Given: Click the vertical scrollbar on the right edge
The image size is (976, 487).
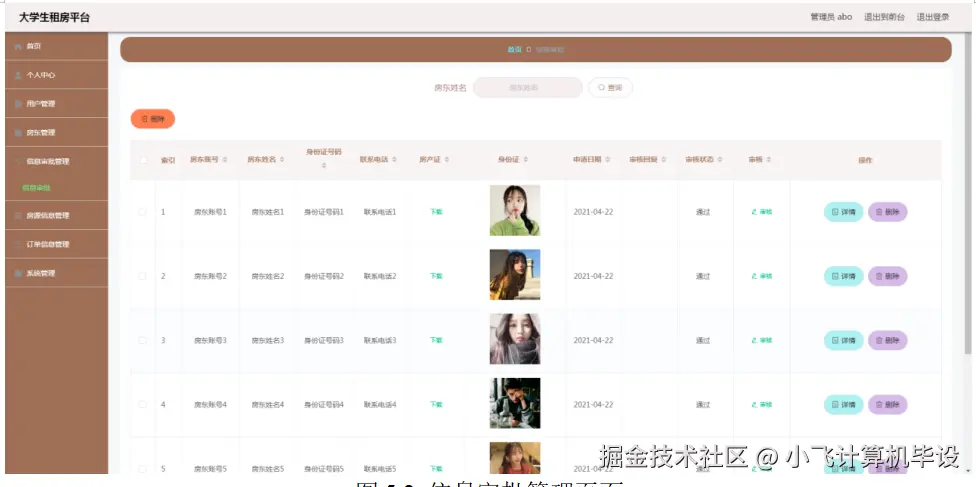Looking at the screenshot, I should pos(967,192).
